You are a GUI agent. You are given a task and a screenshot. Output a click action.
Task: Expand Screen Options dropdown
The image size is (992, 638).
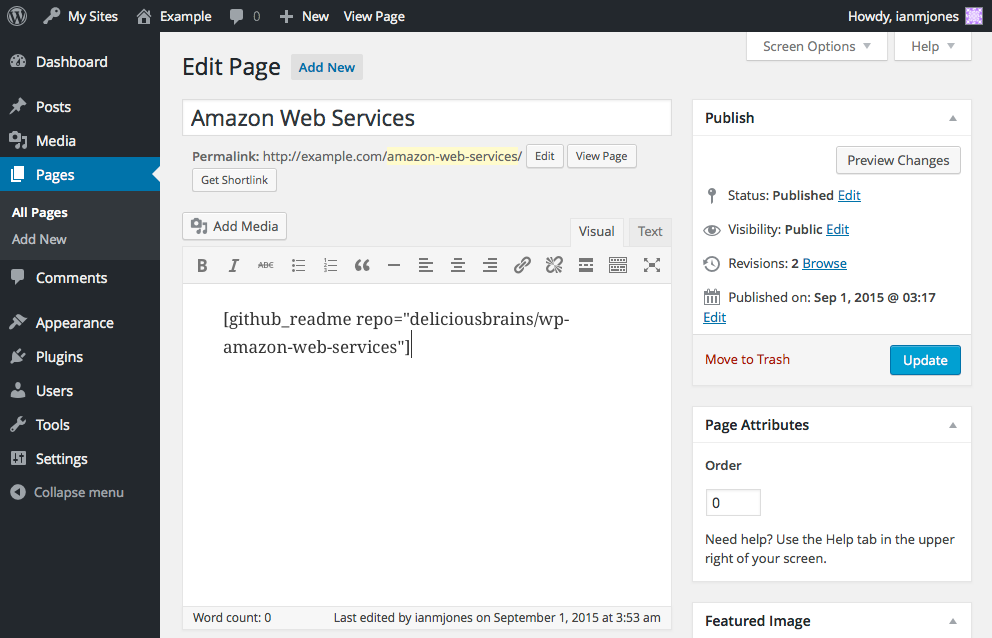[817, 46]
